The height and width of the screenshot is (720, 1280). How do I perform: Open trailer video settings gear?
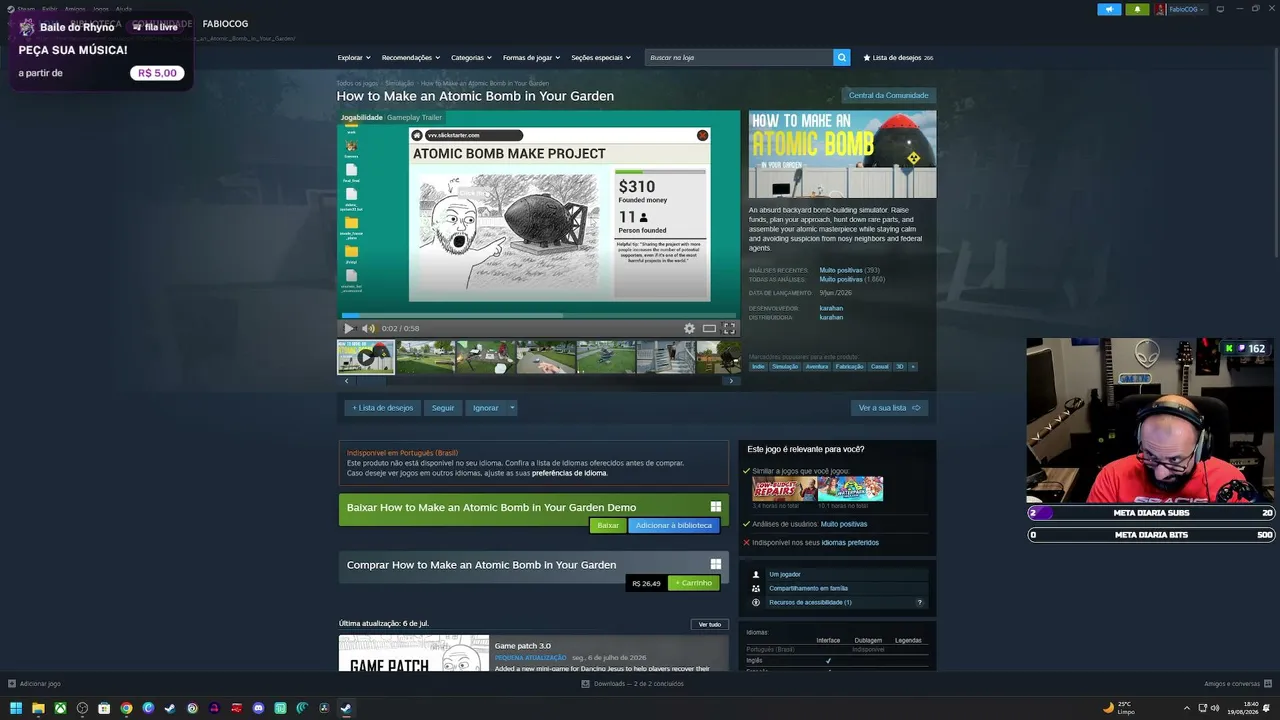689,328
